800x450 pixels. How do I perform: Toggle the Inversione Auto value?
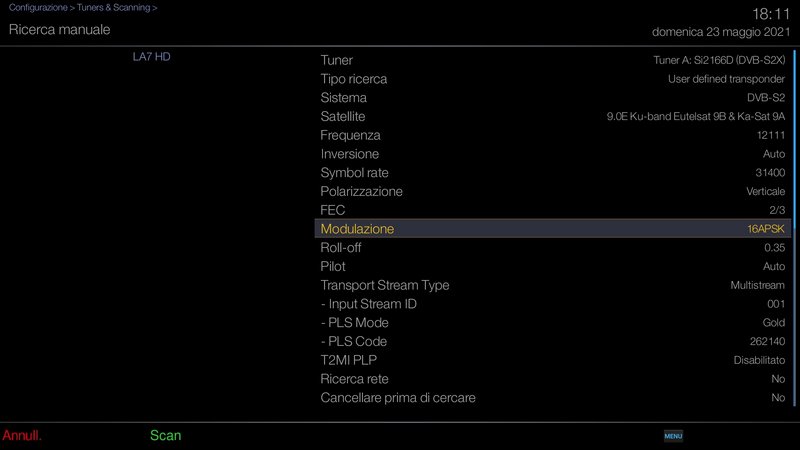(774, 154)
